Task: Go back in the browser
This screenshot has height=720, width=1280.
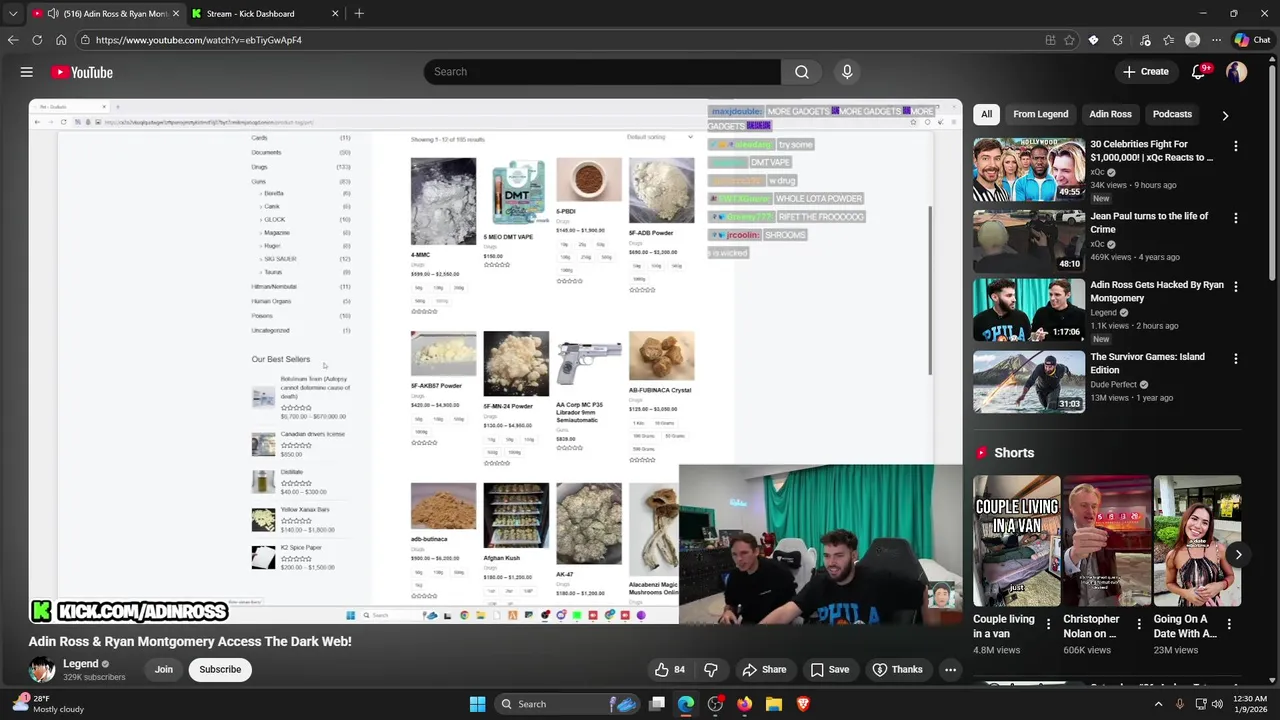Action: tap(13, 40)
